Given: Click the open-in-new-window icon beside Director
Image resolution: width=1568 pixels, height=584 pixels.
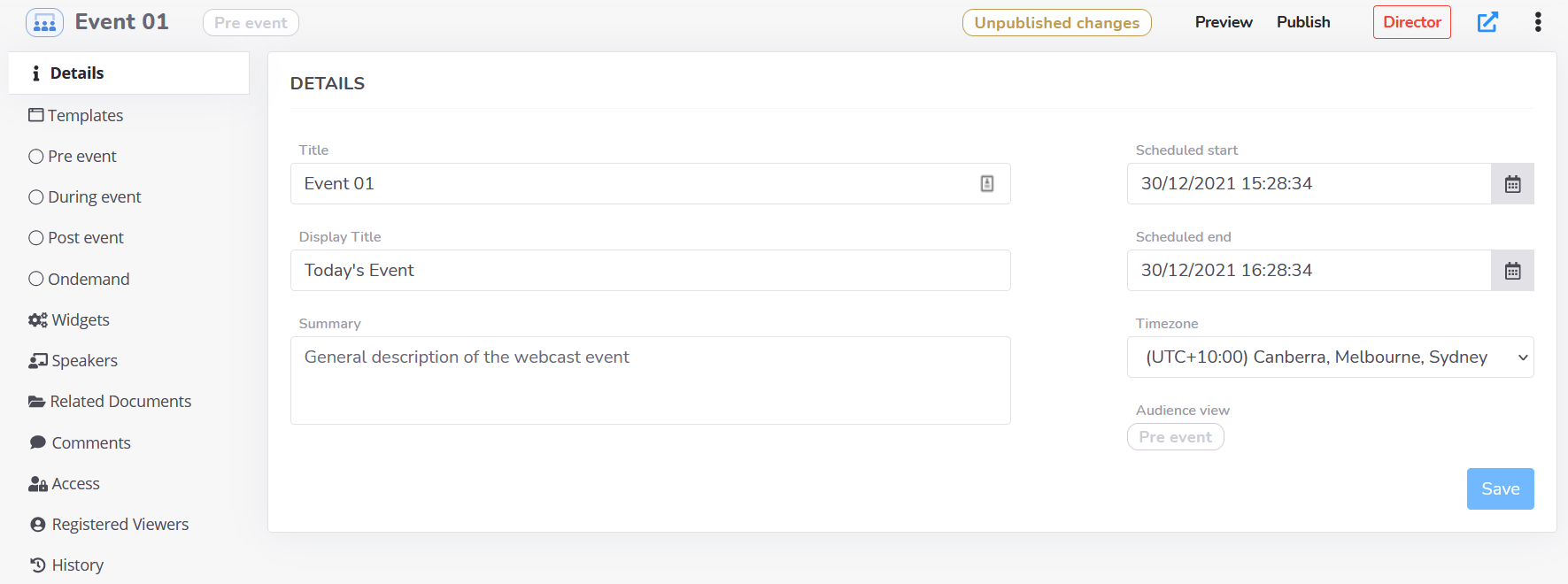Looking at the screenshot, I should point(1487,22).
